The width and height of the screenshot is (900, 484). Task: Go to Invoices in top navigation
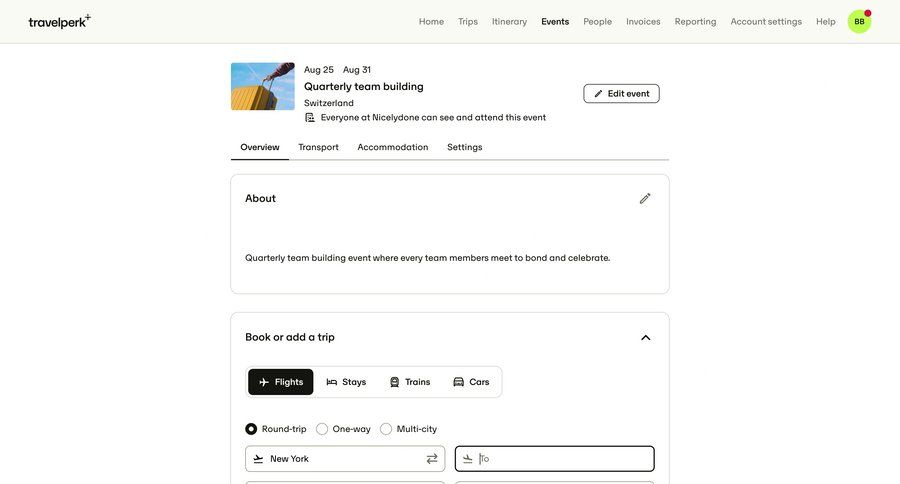coord(643,21)
